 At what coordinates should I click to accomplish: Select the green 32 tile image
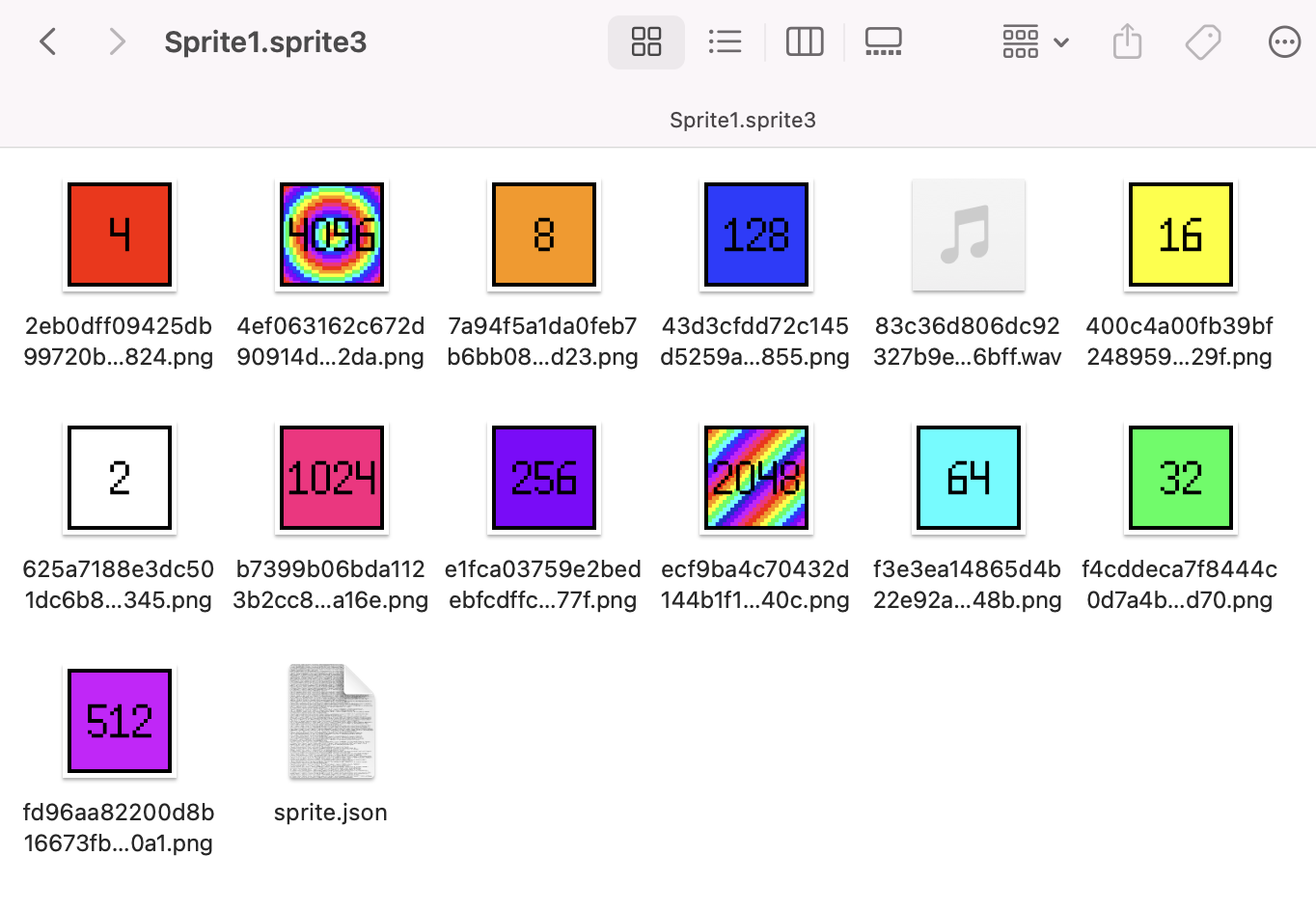(x=1181, y=478)
